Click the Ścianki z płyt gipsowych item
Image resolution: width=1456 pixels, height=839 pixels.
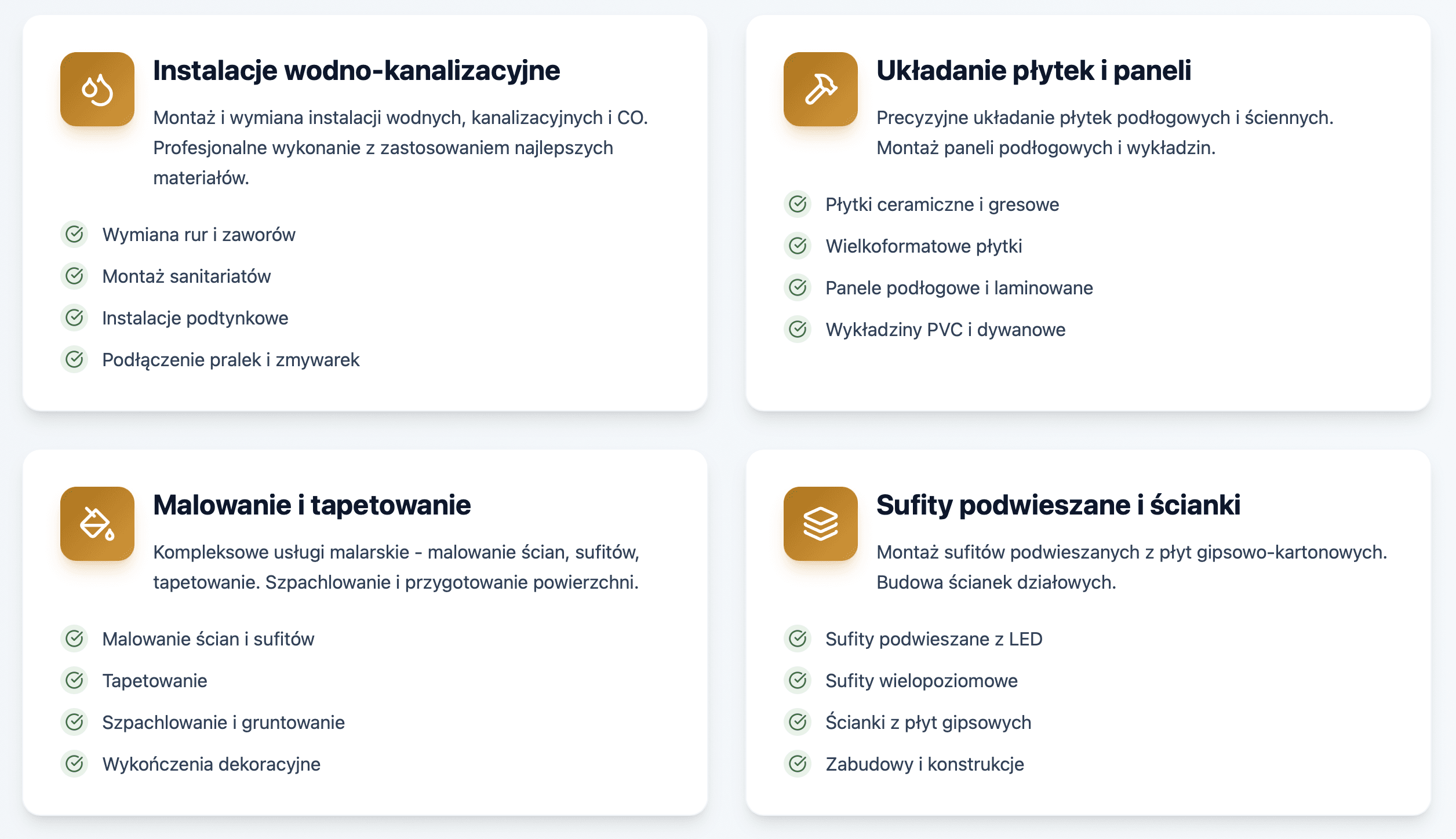coord(928,723)
